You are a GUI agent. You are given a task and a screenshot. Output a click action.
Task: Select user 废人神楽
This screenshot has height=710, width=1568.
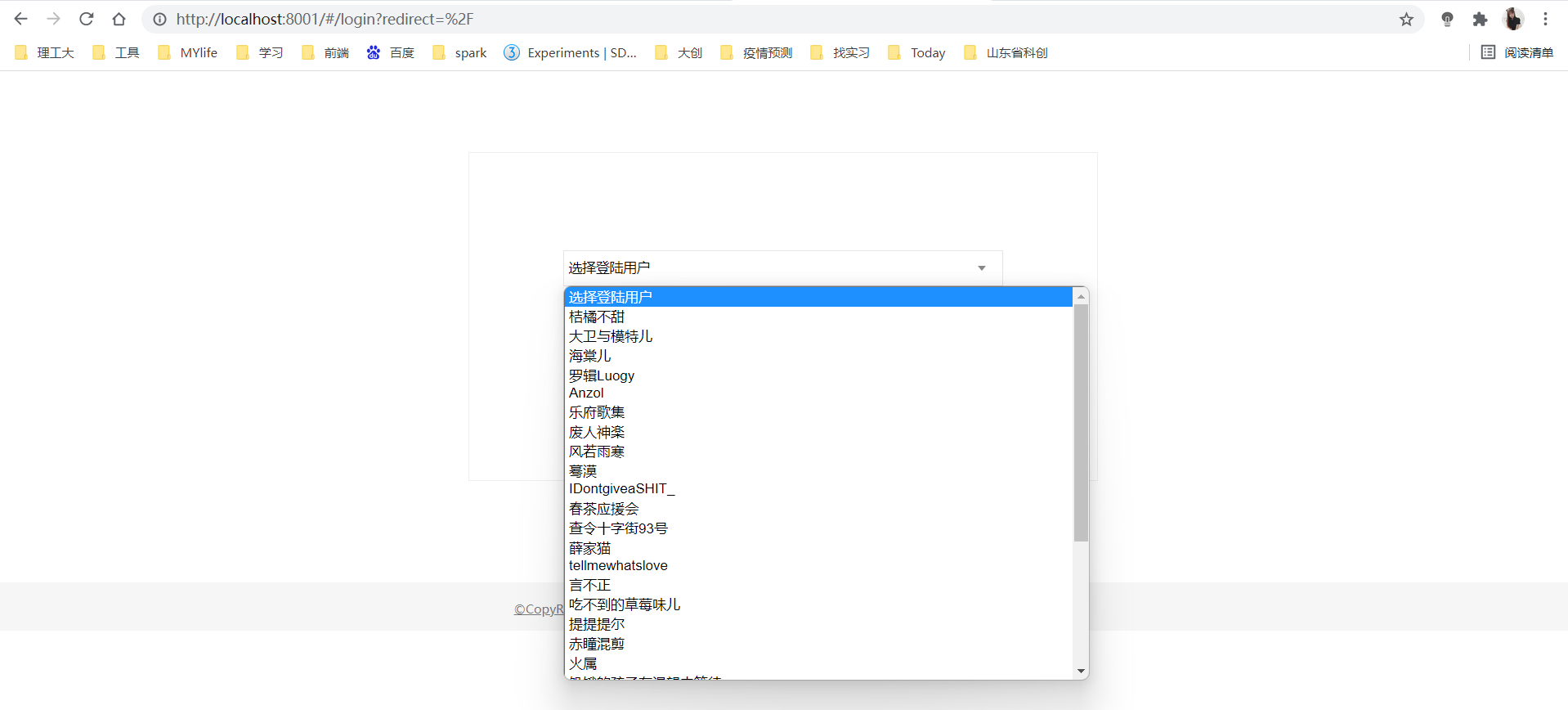click(x=818, y=432)
